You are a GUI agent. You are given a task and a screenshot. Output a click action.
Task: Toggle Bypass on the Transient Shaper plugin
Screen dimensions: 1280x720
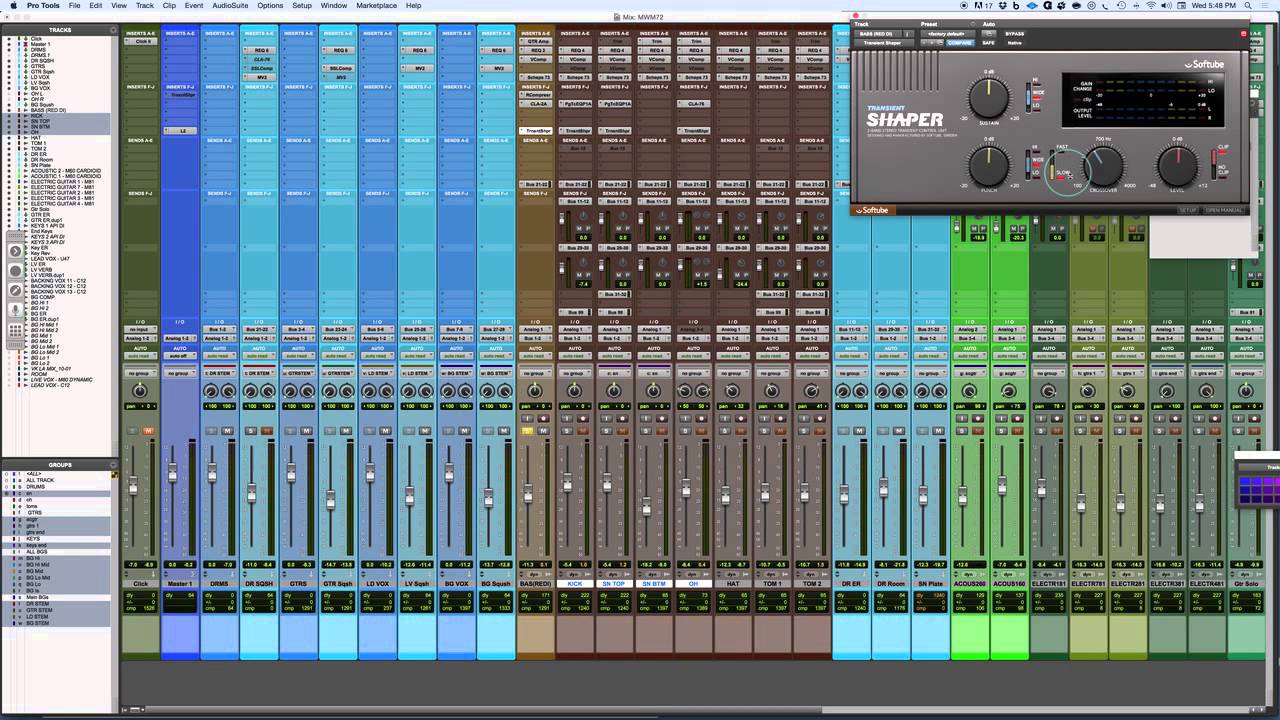pyautogui.click(x=1014, y=34)
